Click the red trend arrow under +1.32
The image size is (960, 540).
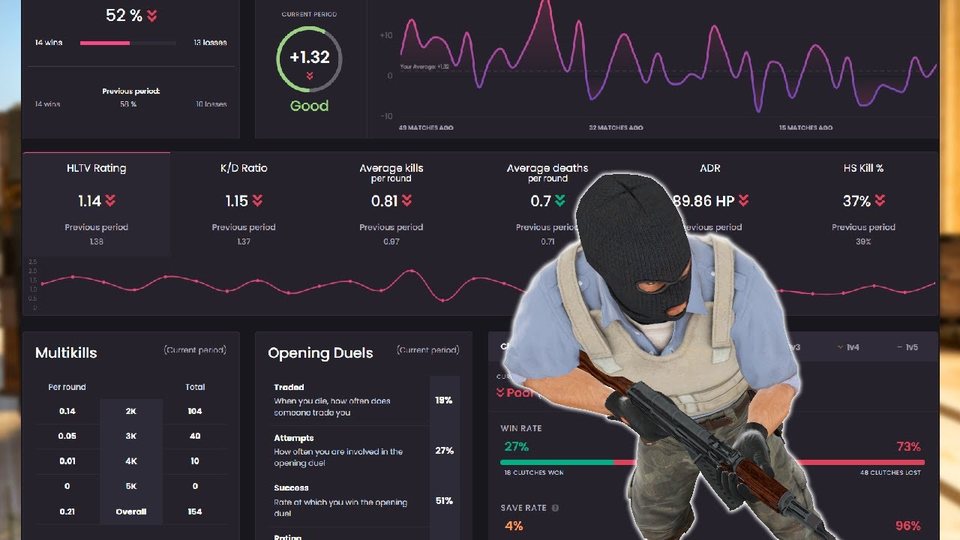309,76
